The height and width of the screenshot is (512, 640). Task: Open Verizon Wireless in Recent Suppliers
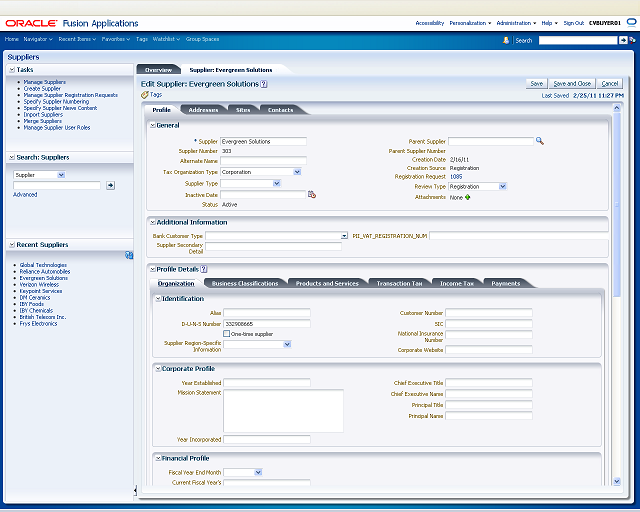coord(39,285)
